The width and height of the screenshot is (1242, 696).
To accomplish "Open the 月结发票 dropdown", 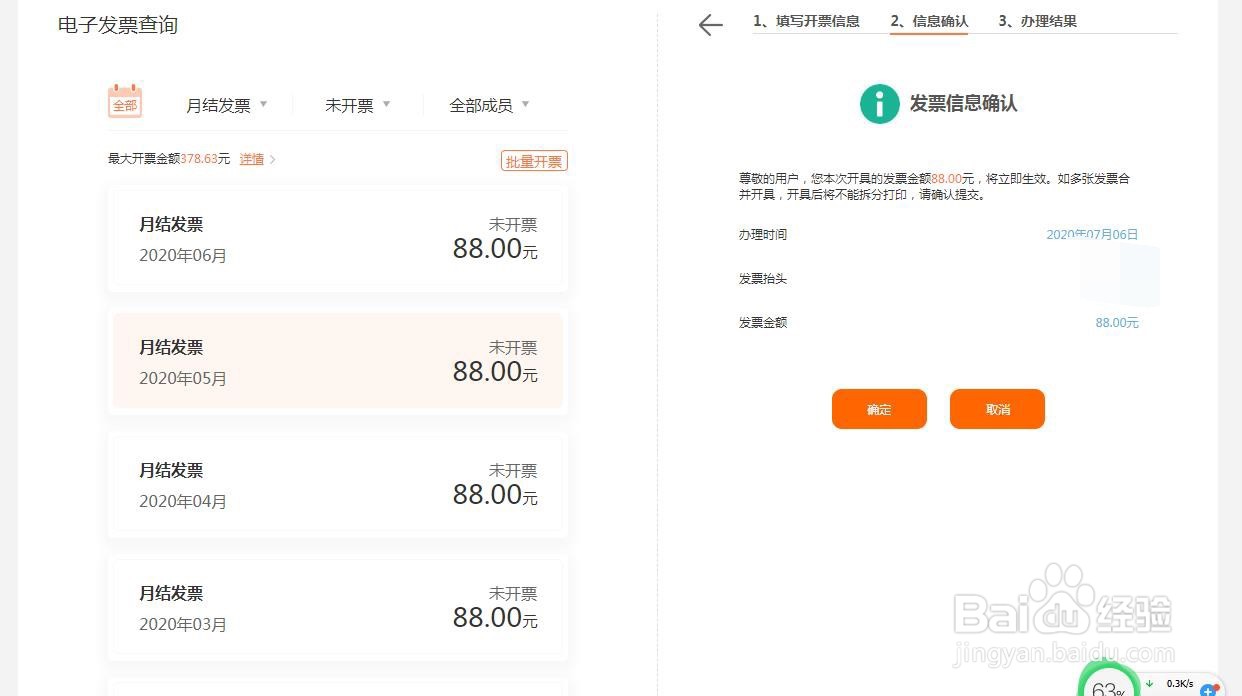I will [226, 104].
